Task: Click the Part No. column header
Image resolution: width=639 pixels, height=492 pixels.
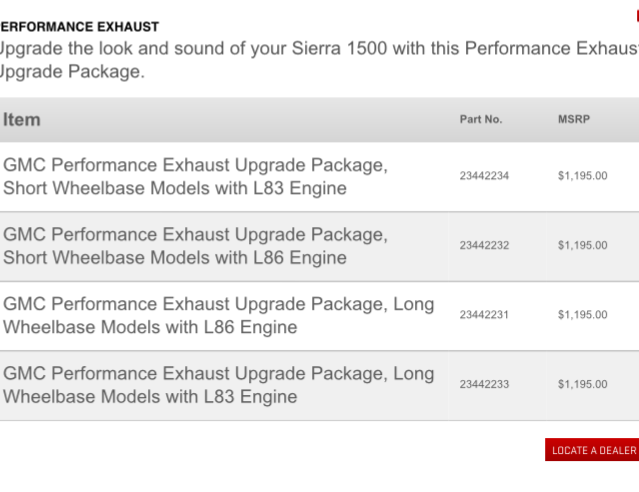Action: click(x=481, y=119)
